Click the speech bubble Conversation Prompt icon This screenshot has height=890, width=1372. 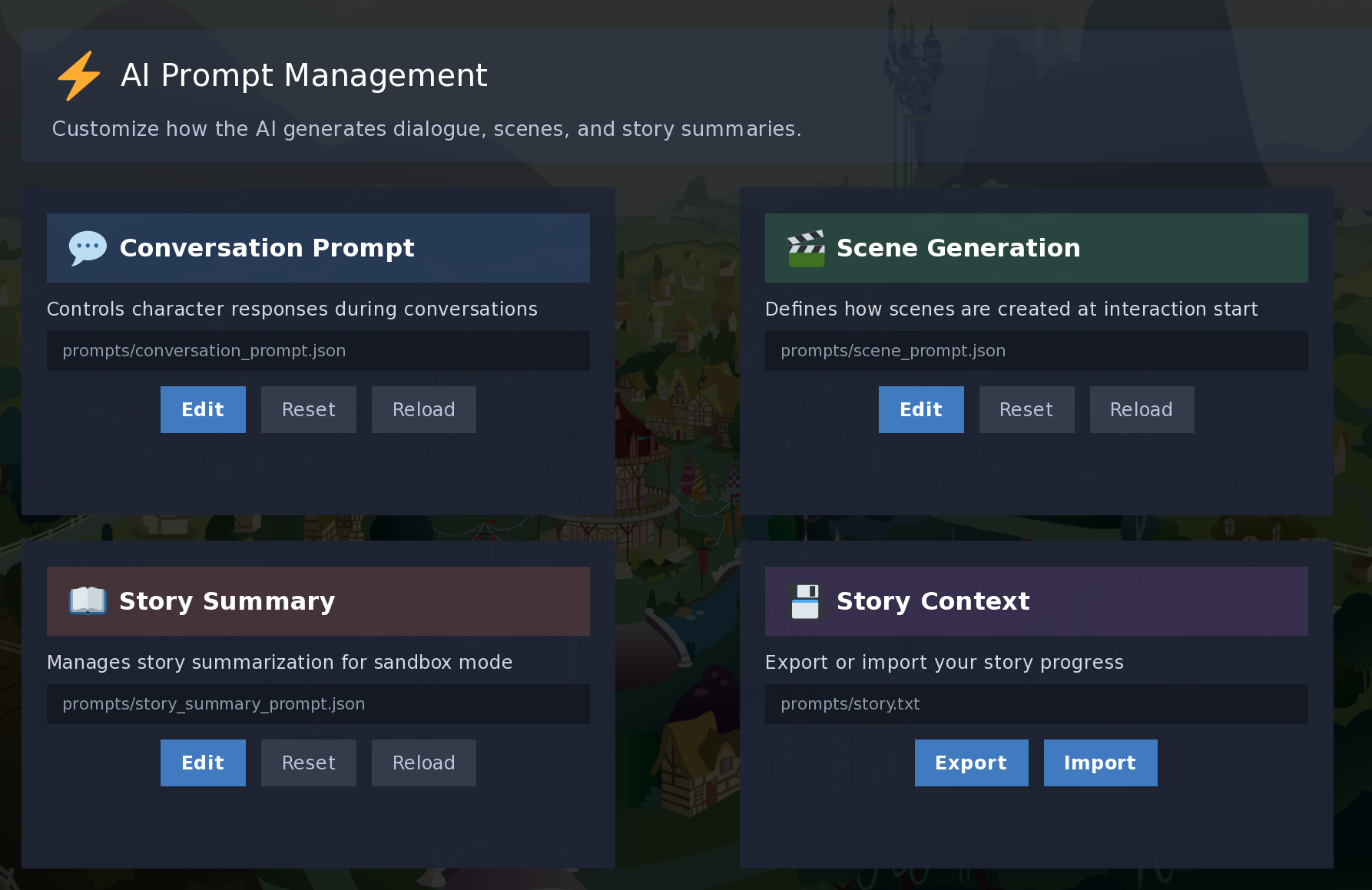coord(88,248)
